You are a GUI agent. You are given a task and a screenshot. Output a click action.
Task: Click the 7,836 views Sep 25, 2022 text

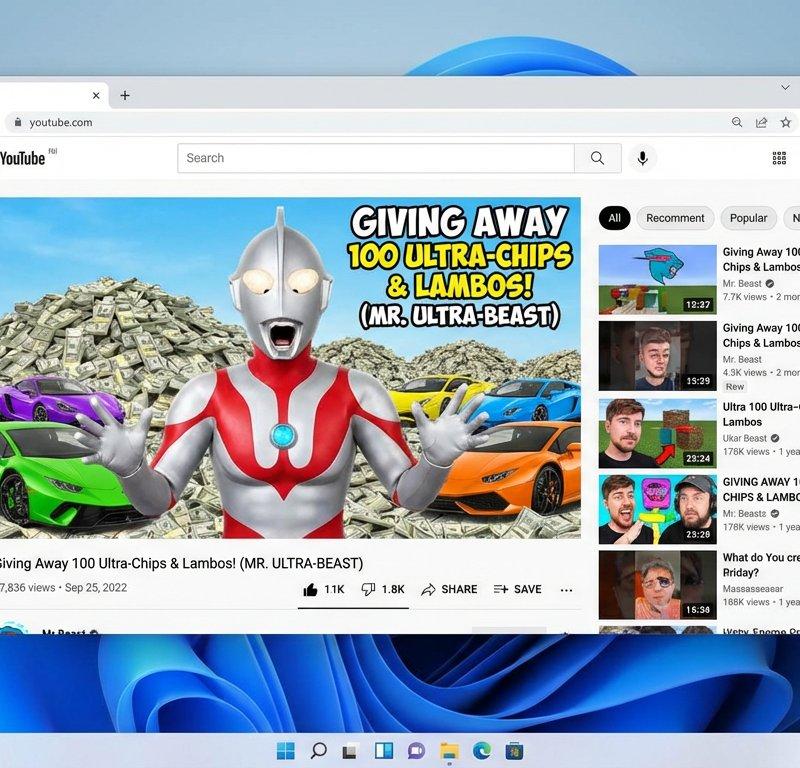pos(63,587)
